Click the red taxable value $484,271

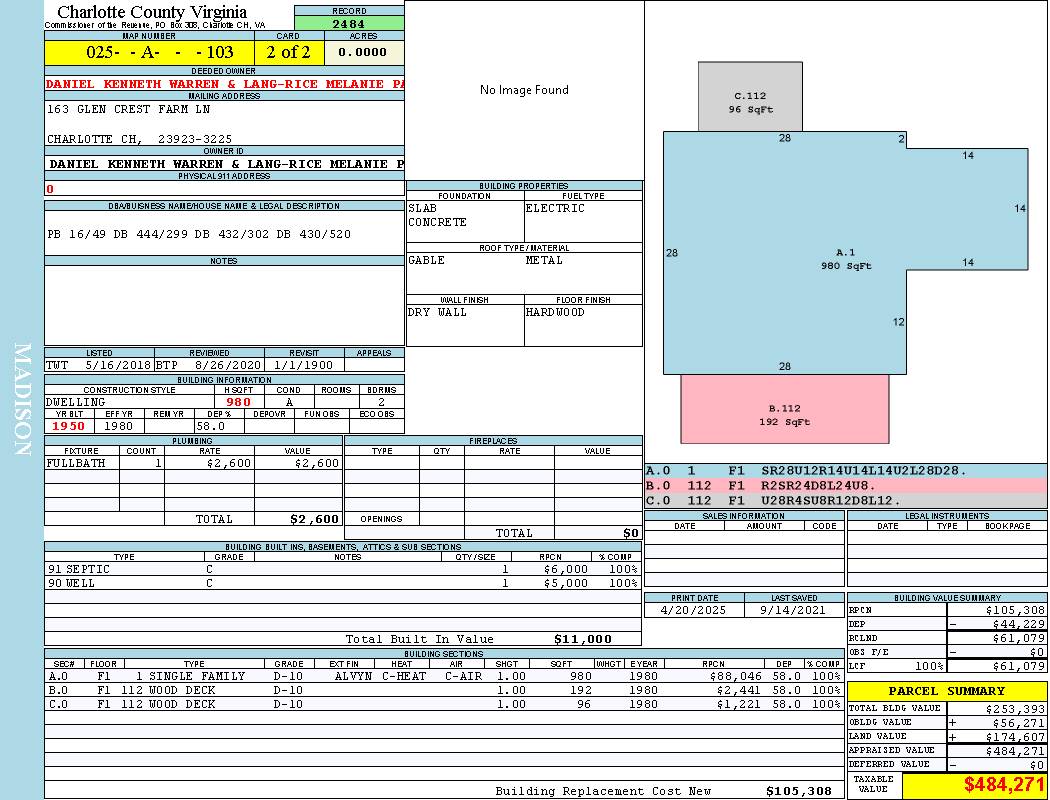coord(1004,785)
